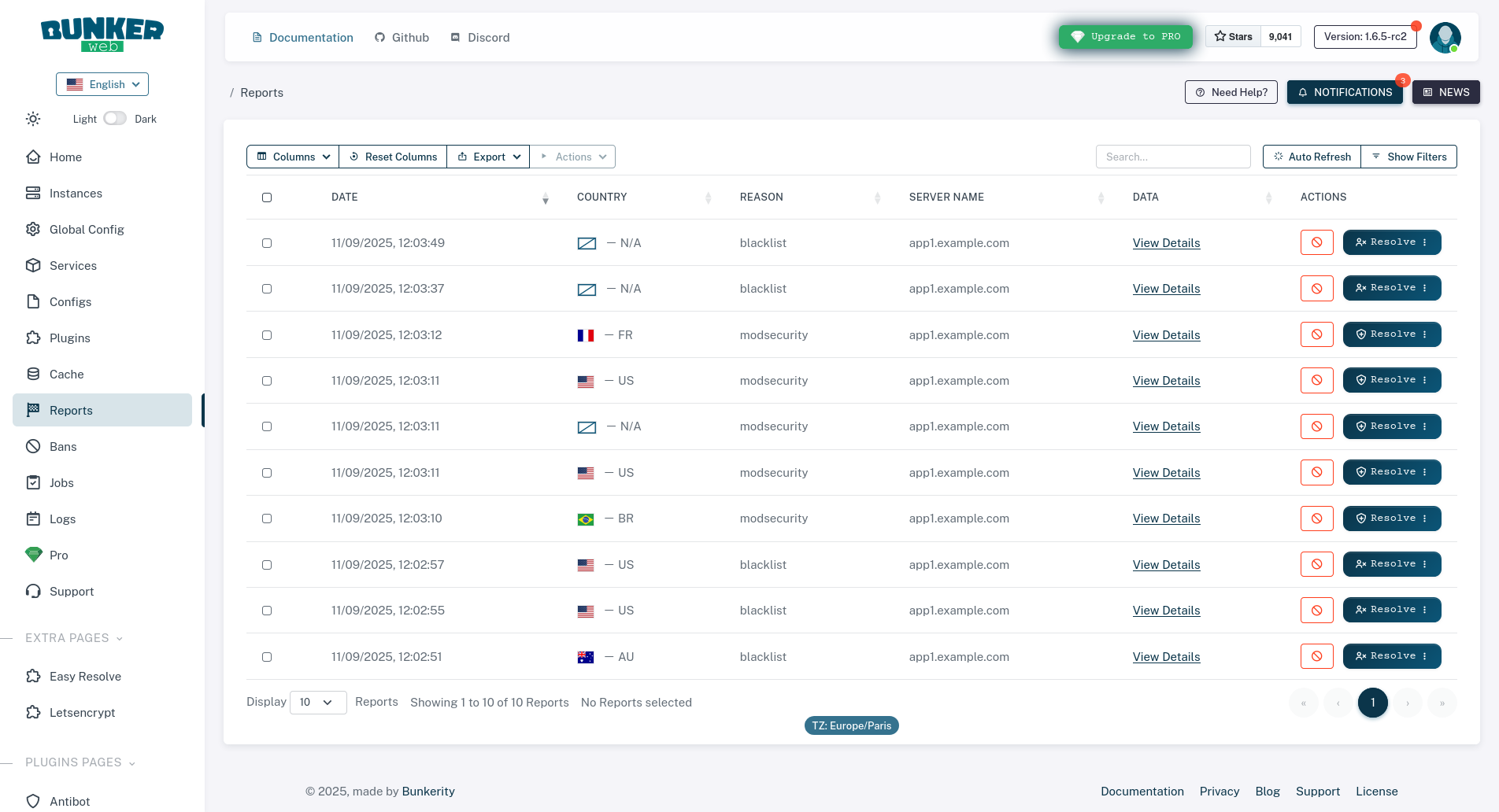Open the Display rows-per-page selector

point(318,703)
